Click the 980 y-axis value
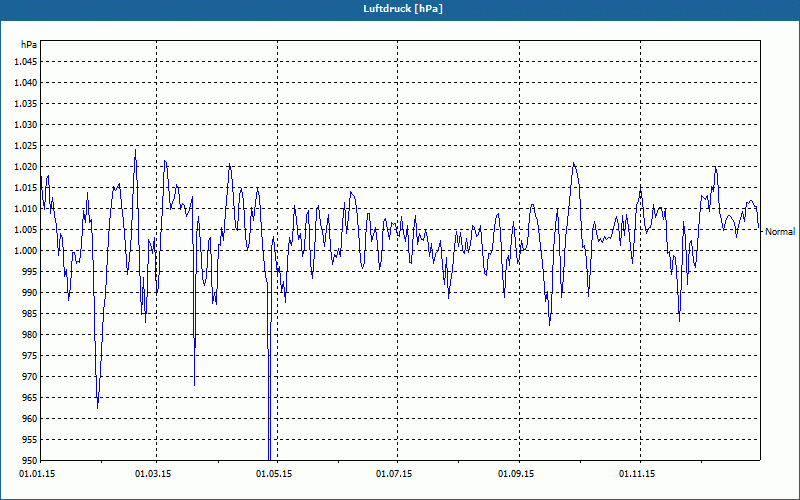Image resolution: width=800 pixels, height=500 pixels. click(x=30, y=335)
